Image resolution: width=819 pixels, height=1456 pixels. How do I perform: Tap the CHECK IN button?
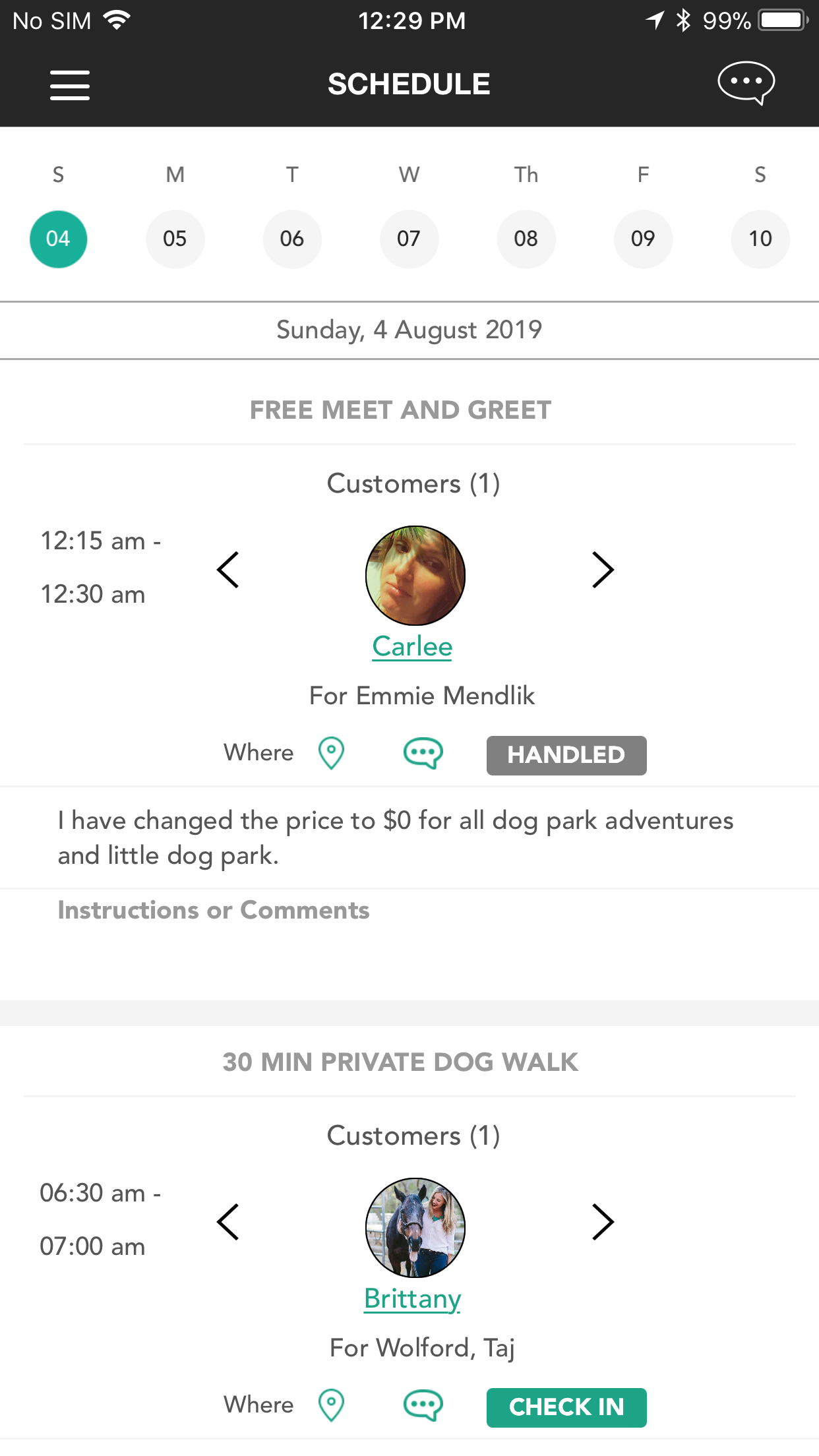tap(566, 1407)
